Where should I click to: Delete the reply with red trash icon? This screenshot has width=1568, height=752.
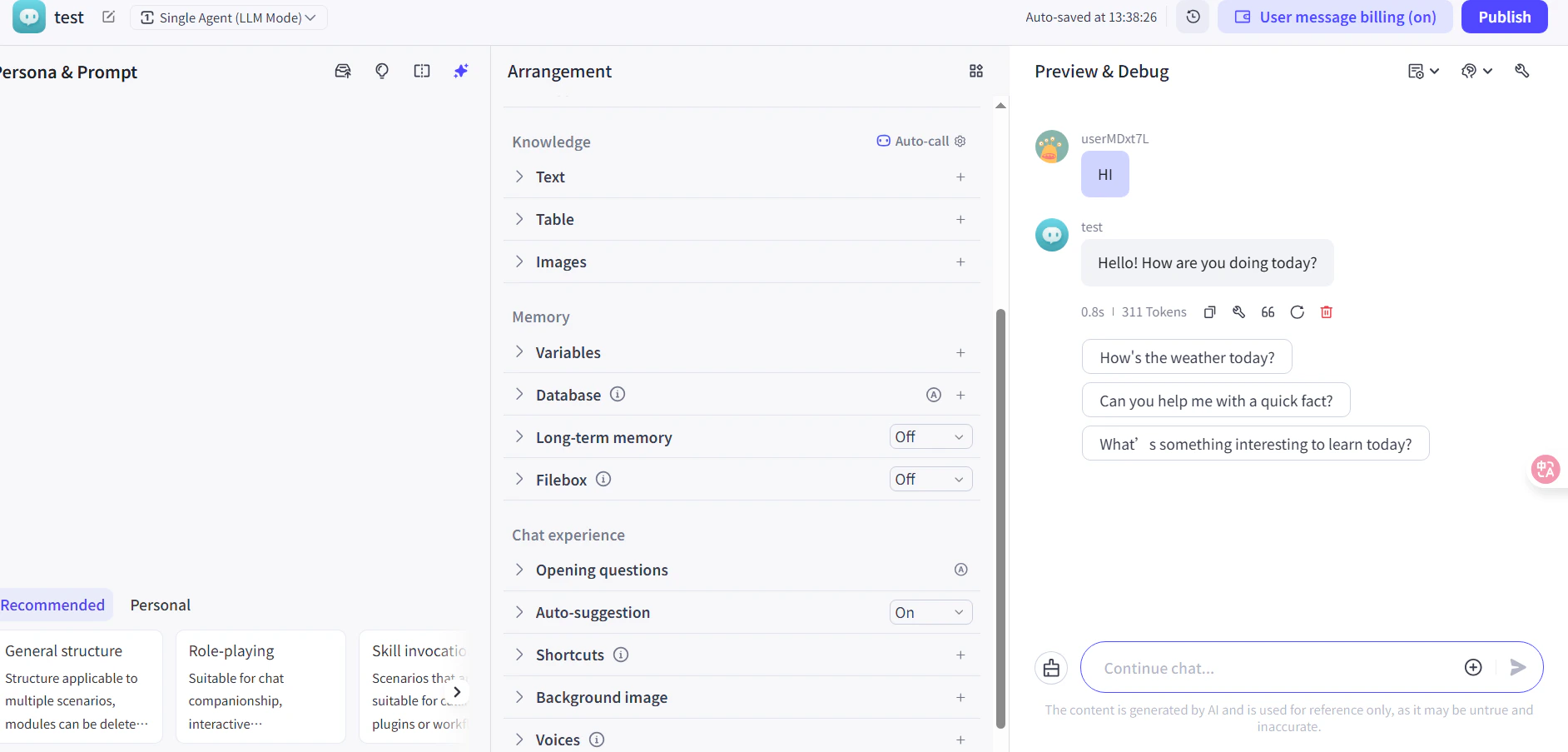pyautogui.click(x=1327, y=312)
